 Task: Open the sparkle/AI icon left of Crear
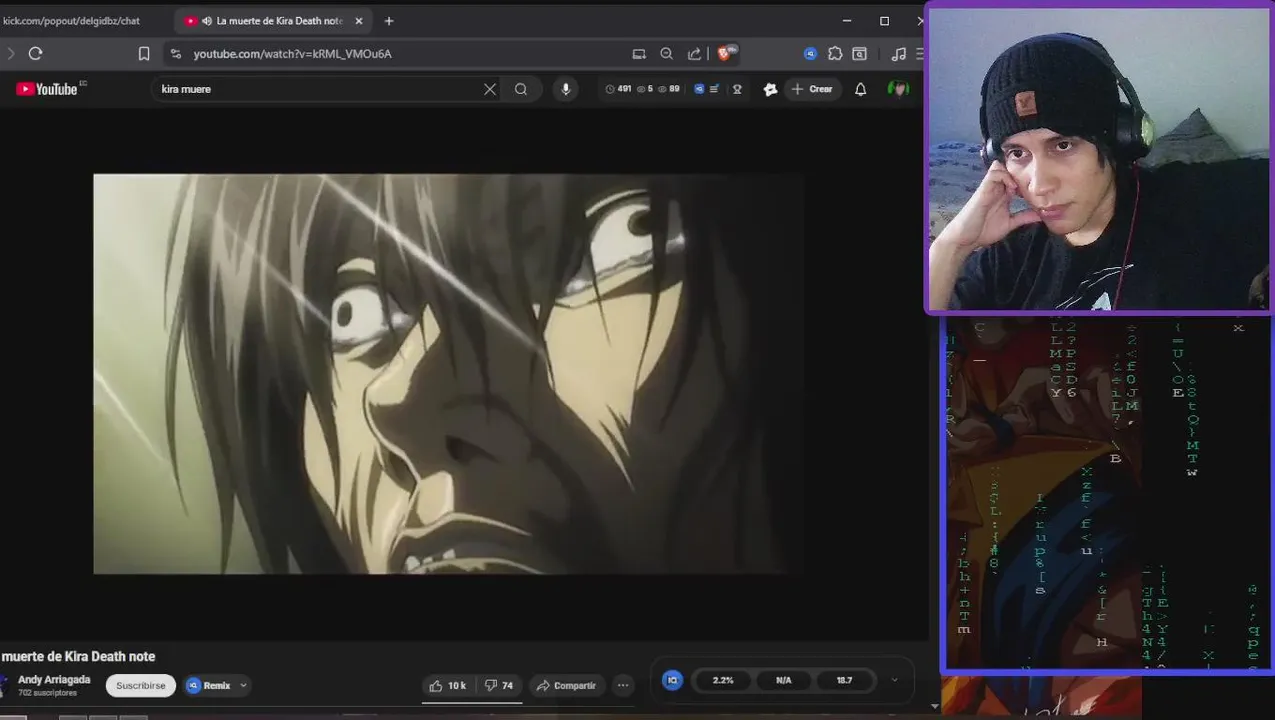pos(770,89)
